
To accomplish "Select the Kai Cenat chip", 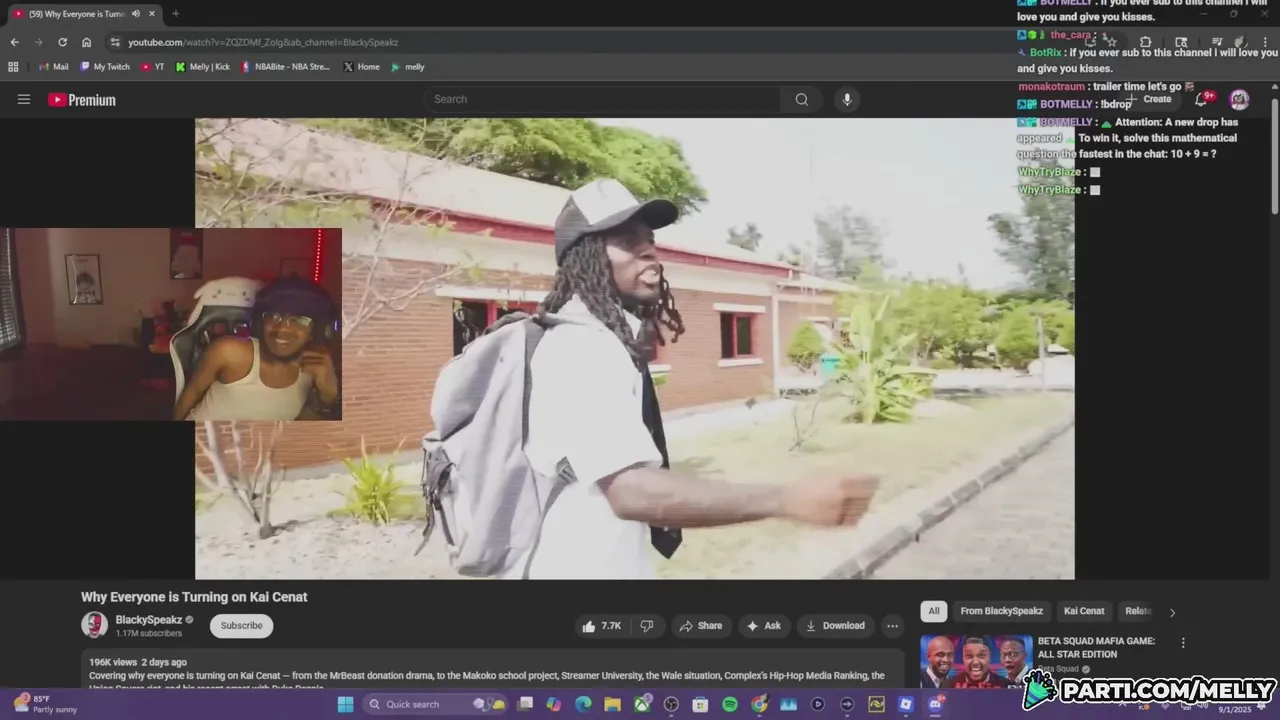I will coord(1084,611).
